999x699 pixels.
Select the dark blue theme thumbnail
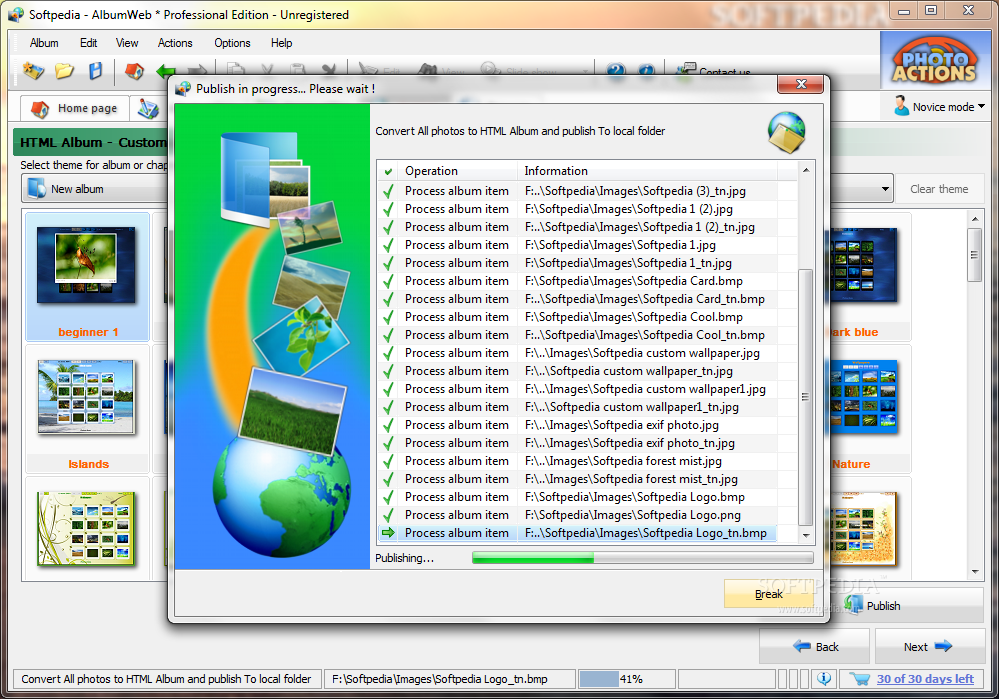tap(870, 277)
